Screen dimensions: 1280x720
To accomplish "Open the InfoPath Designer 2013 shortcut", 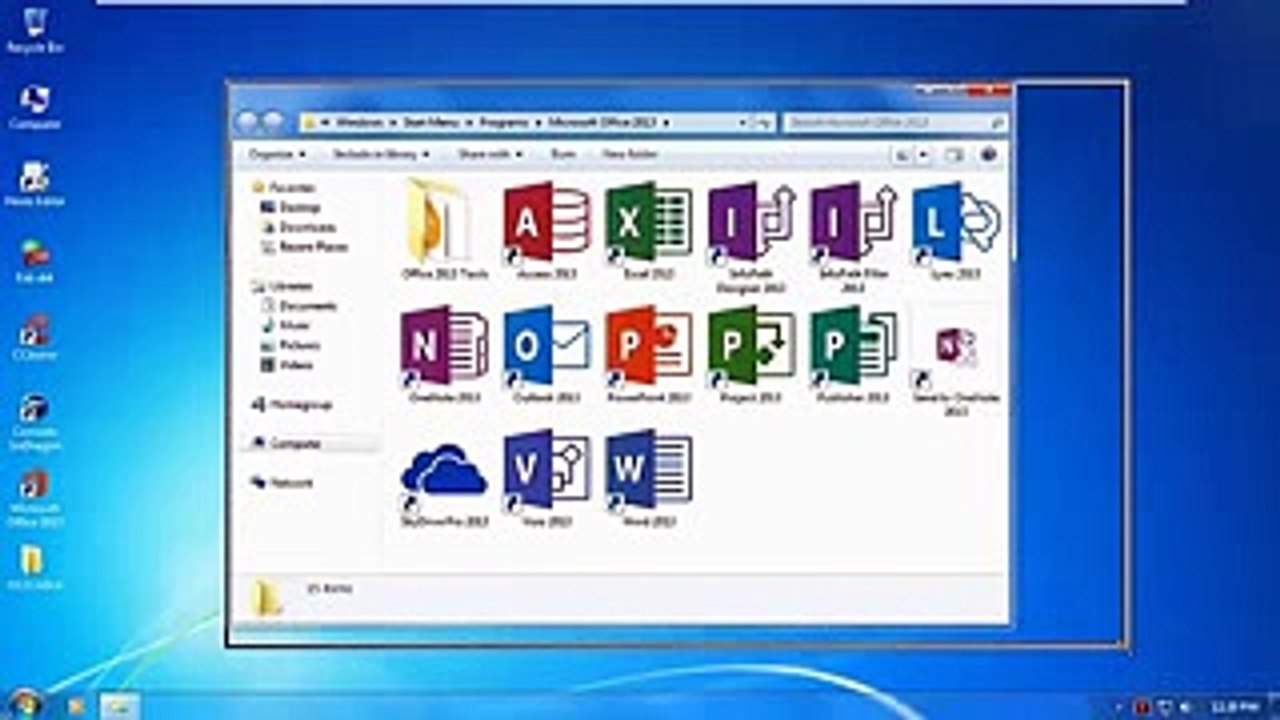I will point(751,237).
